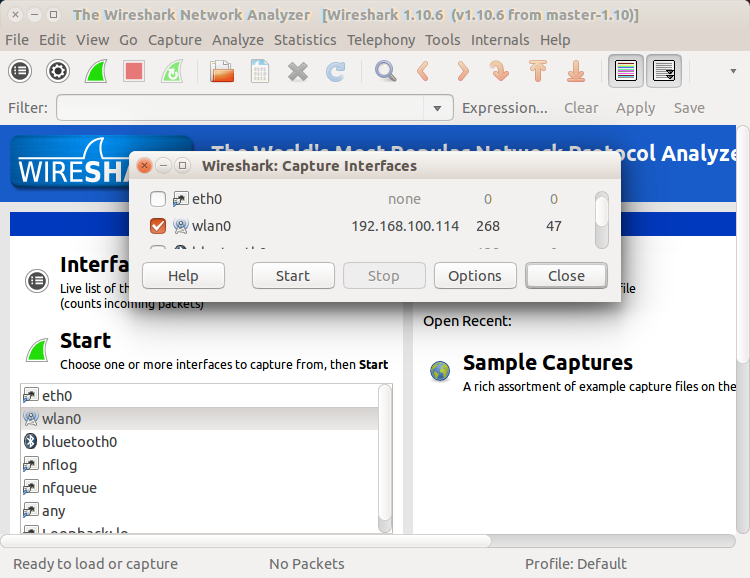
Task: Click the Sample Captures globe icon
Action: pyautogui.click(x=440, y=371)
